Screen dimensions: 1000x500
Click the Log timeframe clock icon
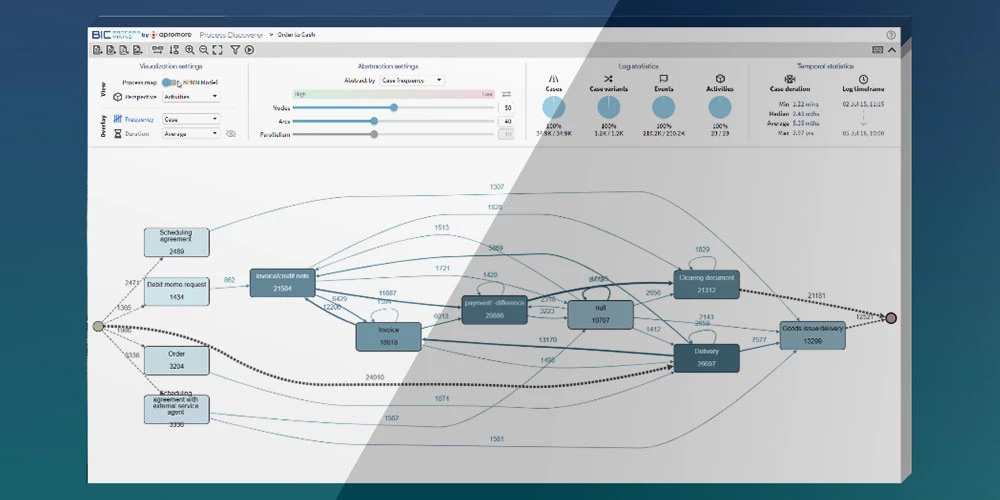coord(863,78)
